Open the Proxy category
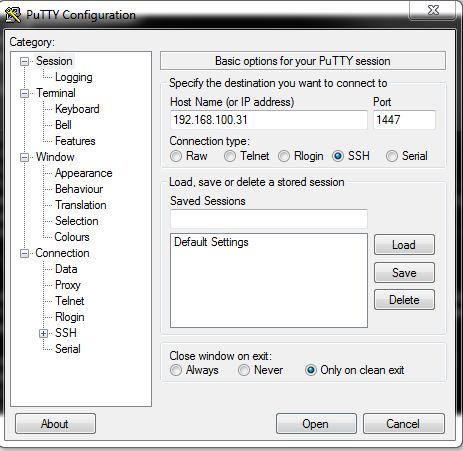Image resolution: width=463 pixels, height=451 pixels. 68,285
